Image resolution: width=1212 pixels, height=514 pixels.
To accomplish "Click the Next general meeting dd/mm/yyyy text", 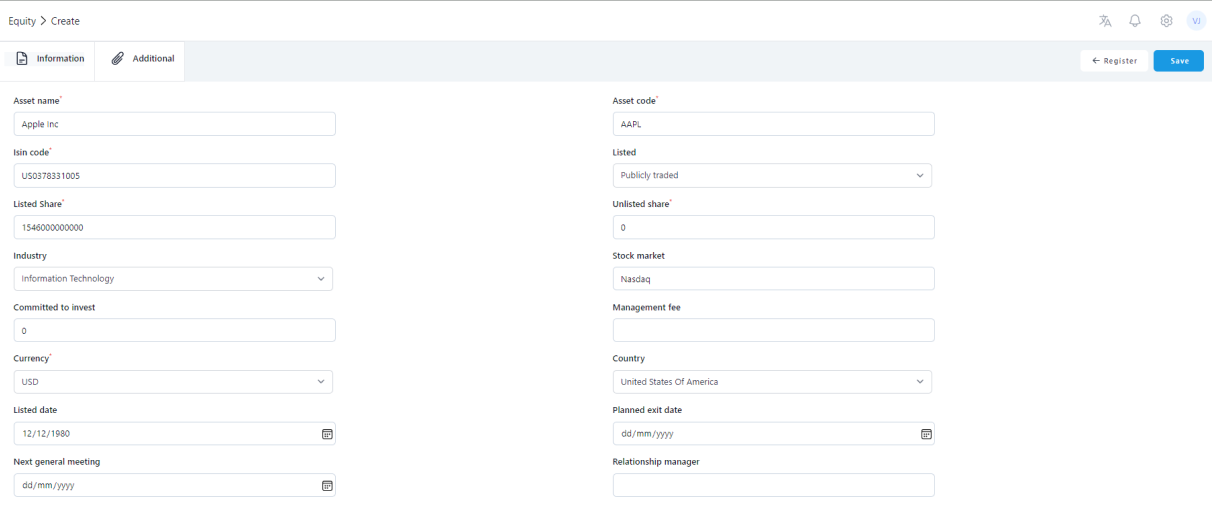I will (x=48, y=485).
